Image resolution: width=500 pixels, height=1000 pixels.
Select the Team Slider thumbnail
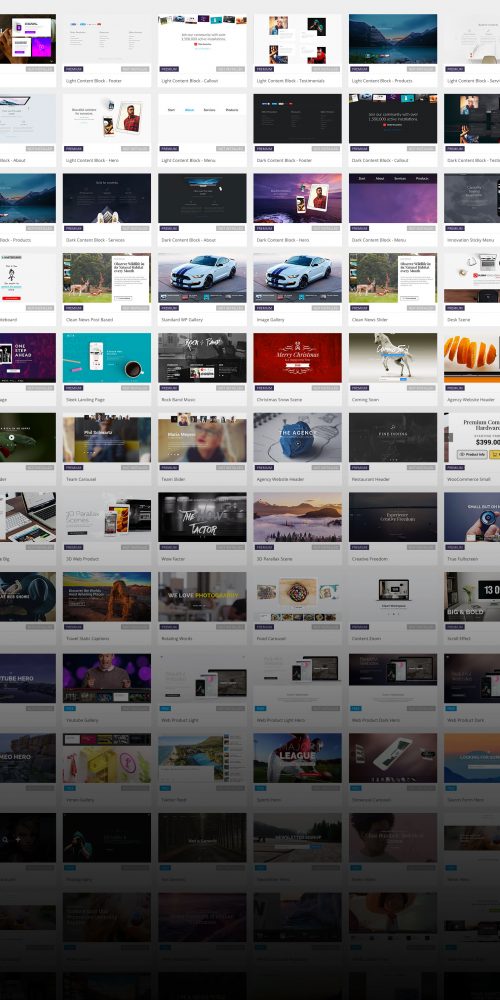(x=202, y=438)
